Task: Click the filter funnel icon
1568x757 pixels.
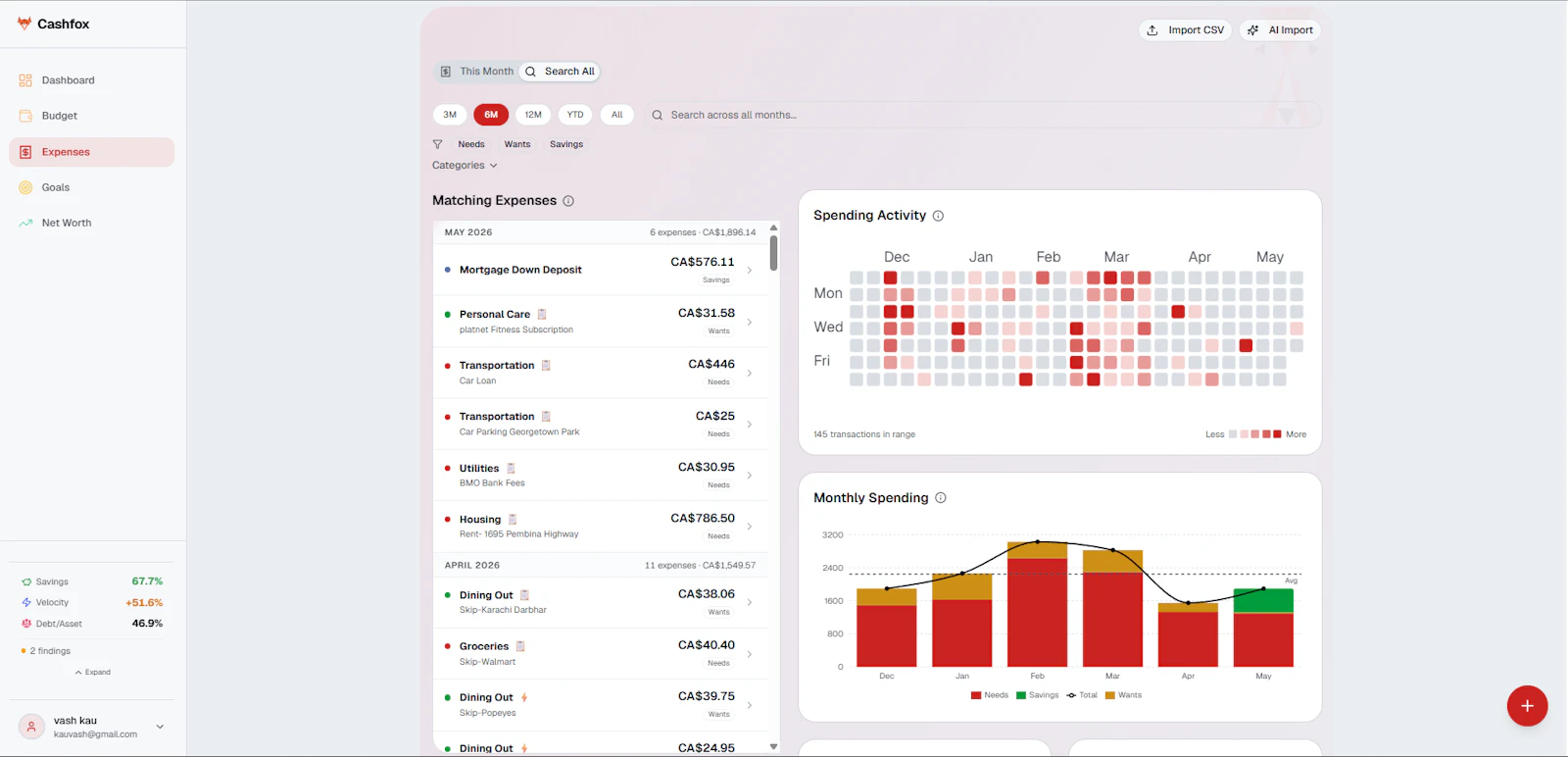Action: (438, 144)
